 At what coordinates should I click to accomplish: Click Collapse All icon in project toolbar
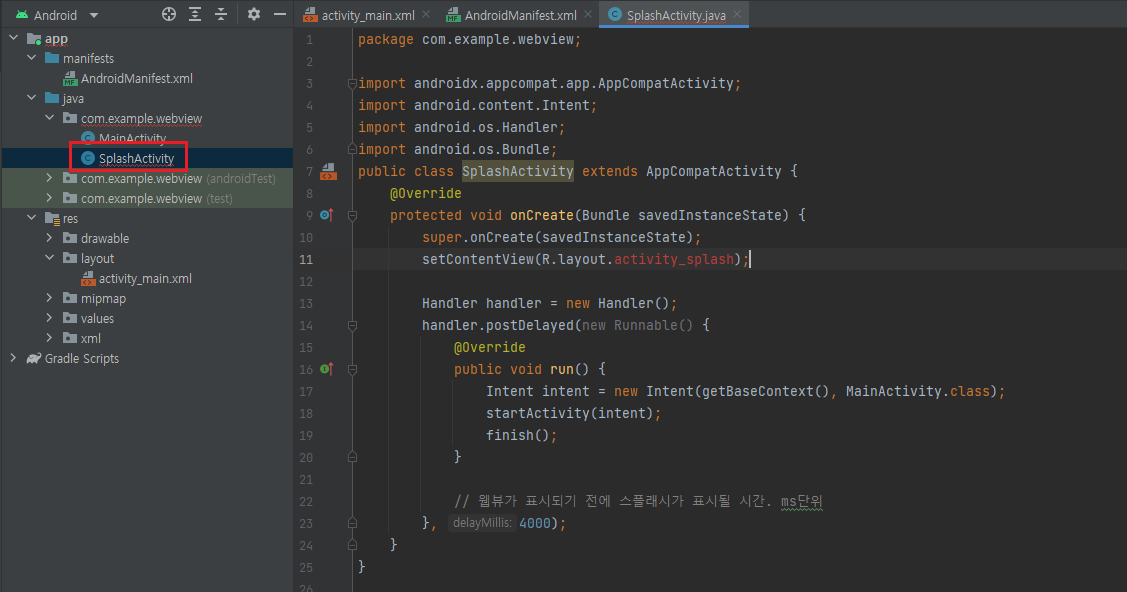(221, 14)
